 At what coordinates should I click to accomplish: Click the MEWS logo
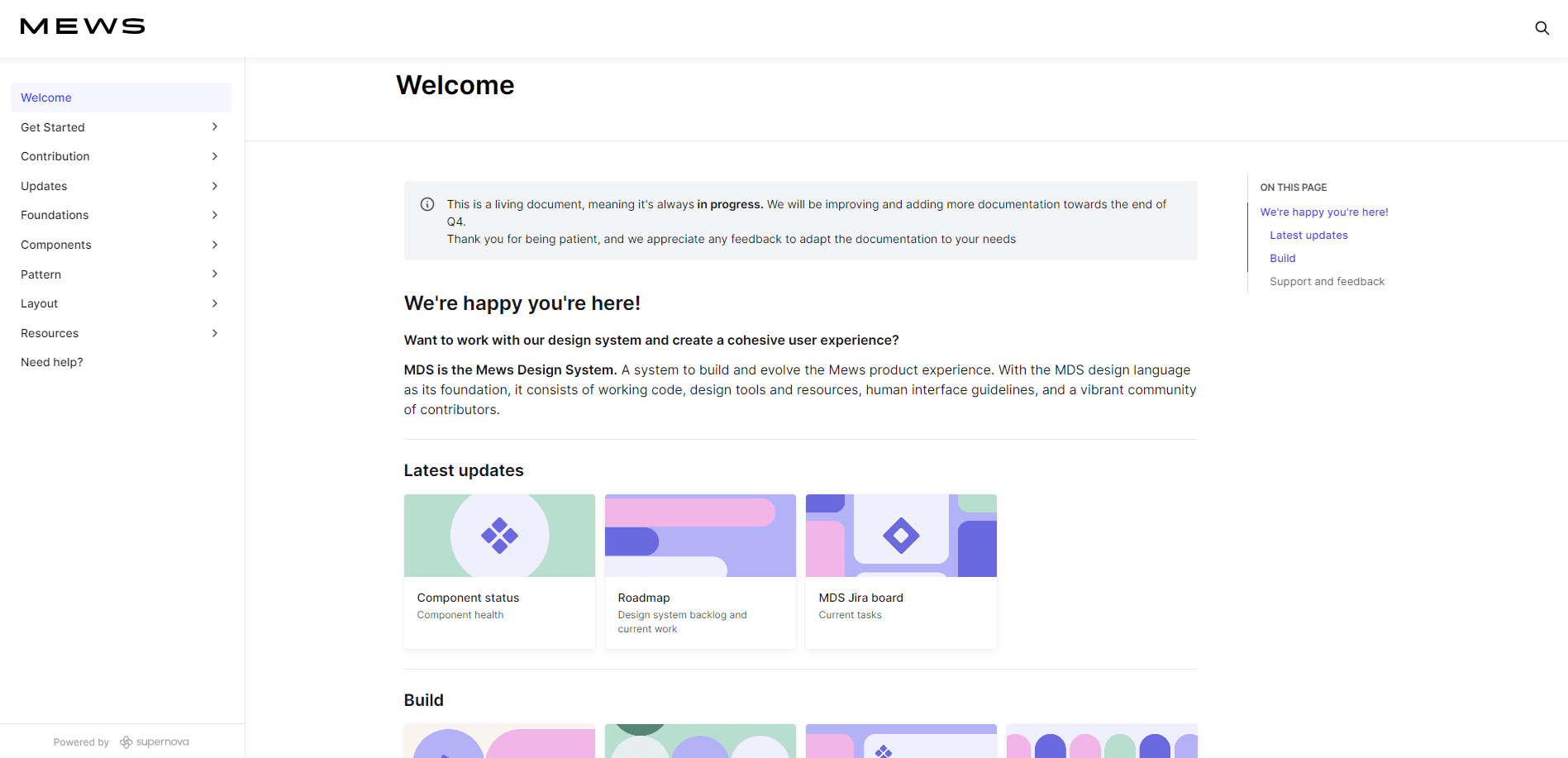point(83,26)
